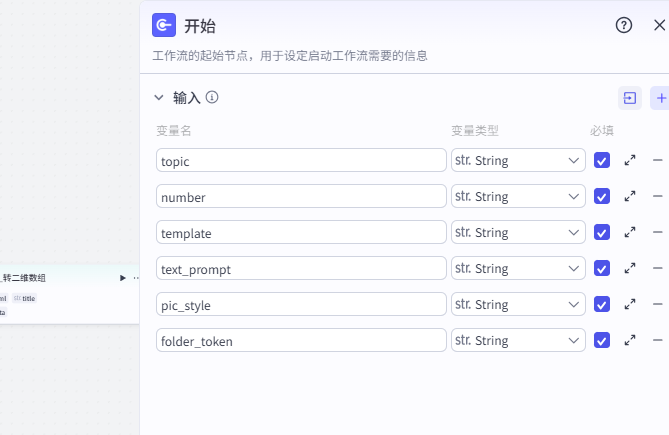Add a new input variable
Image resolution: width=669 pixels, height=435 pixels.
click(660, 98)
